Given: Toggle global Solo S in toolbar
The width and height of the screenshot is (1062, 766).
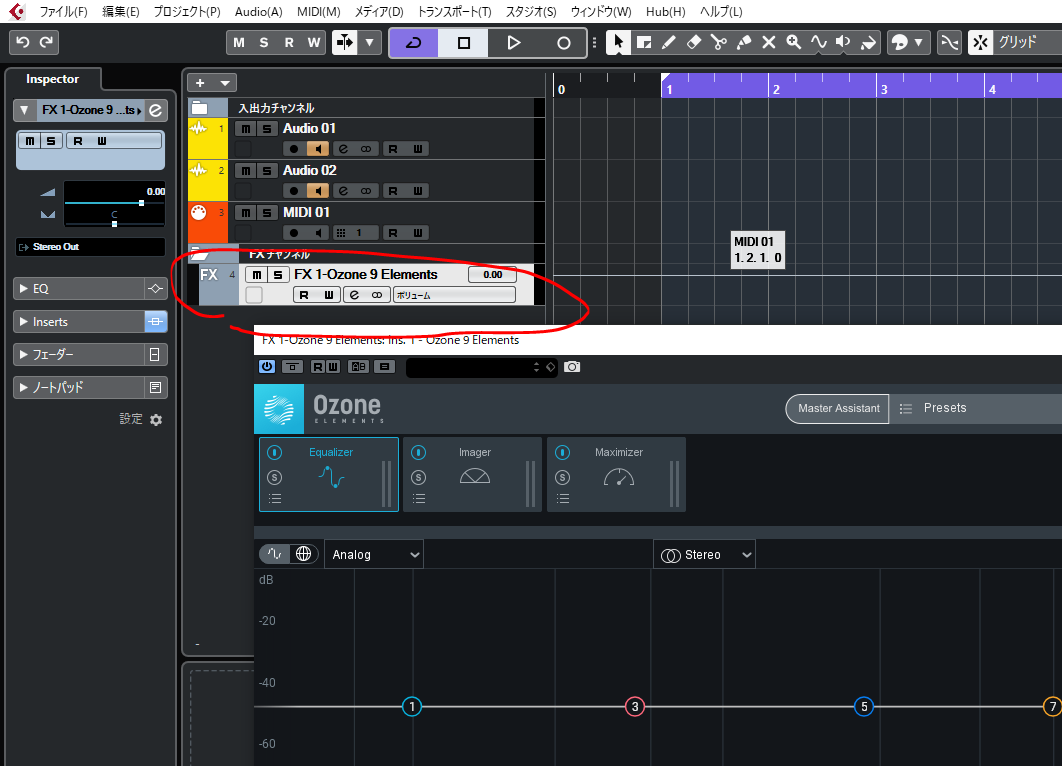Looking at the screenshot, I should (263, 43).
